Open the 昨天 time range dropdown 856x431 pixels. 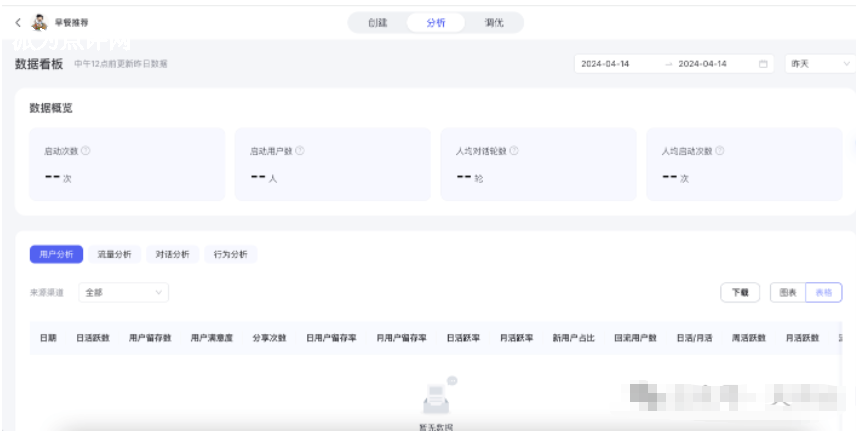820,64
